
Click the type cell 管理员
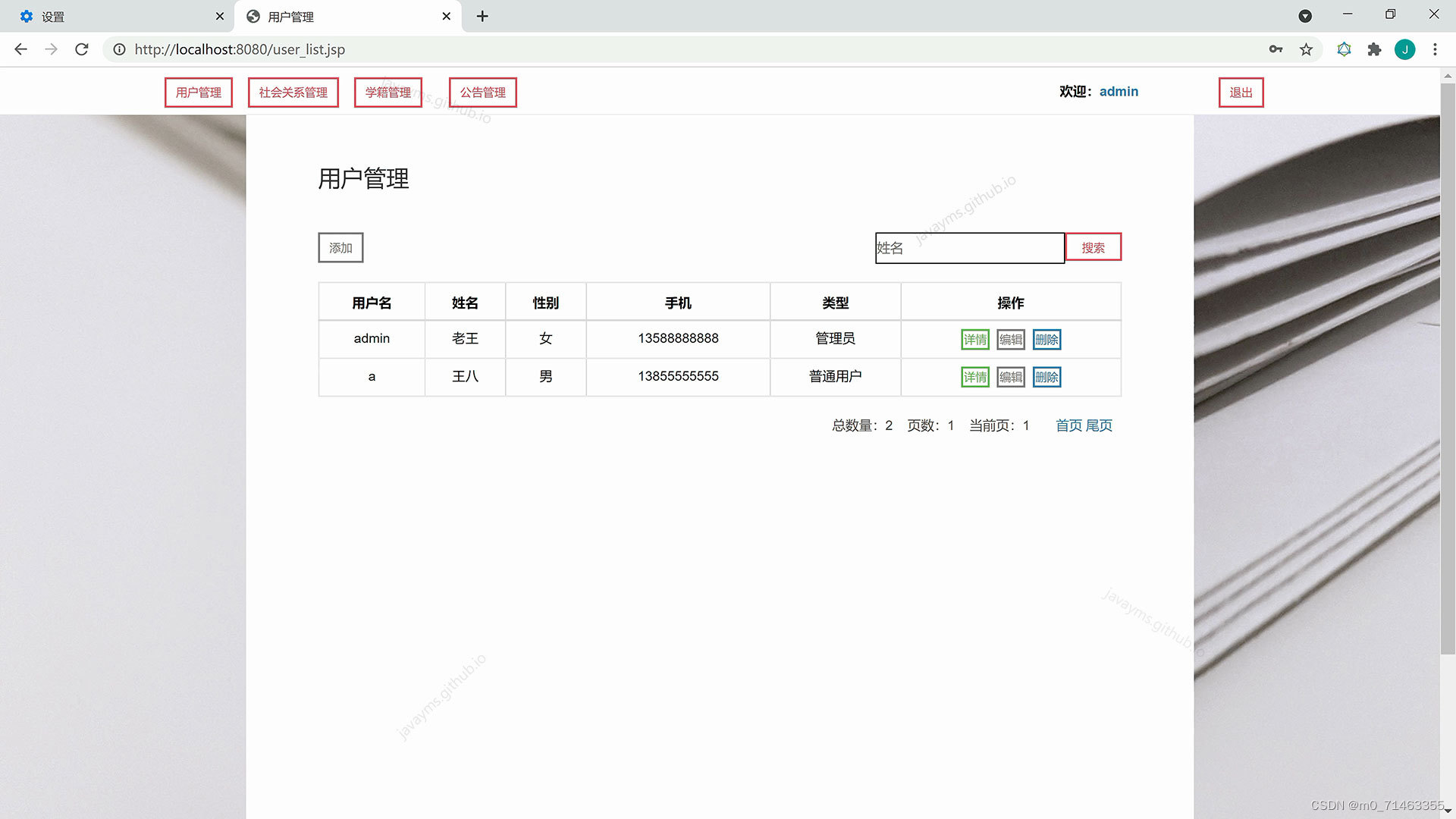pos(835,338)
